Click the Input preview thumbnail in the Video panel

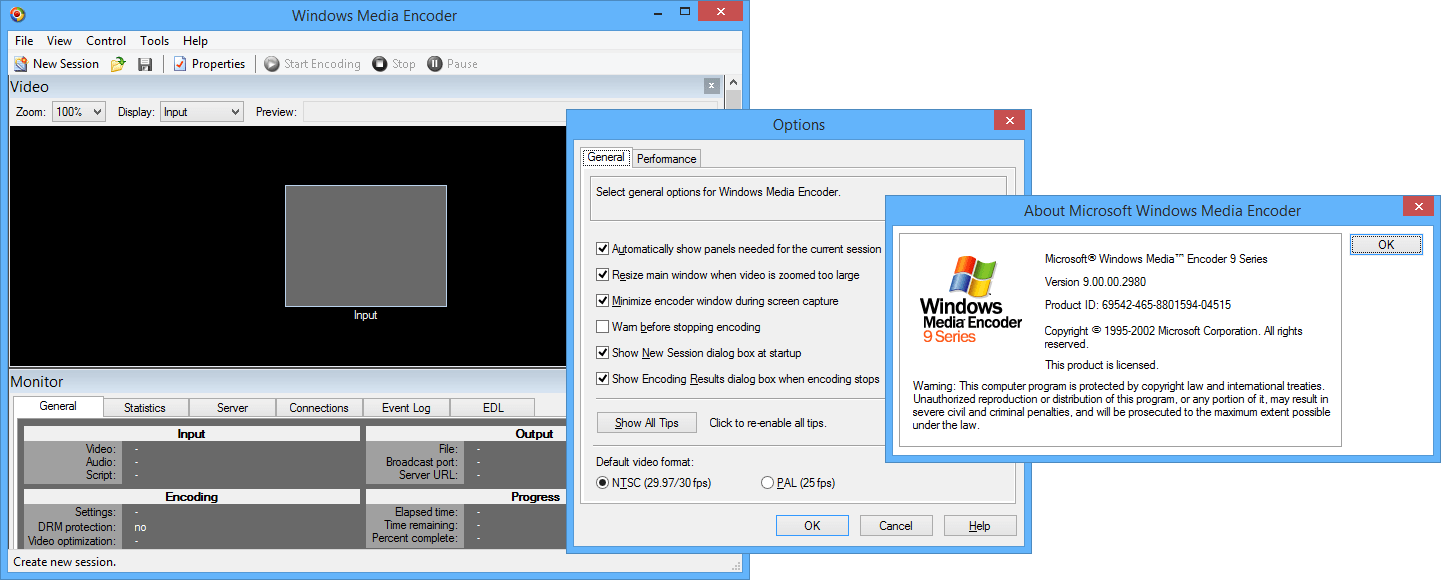pos(366,245)
